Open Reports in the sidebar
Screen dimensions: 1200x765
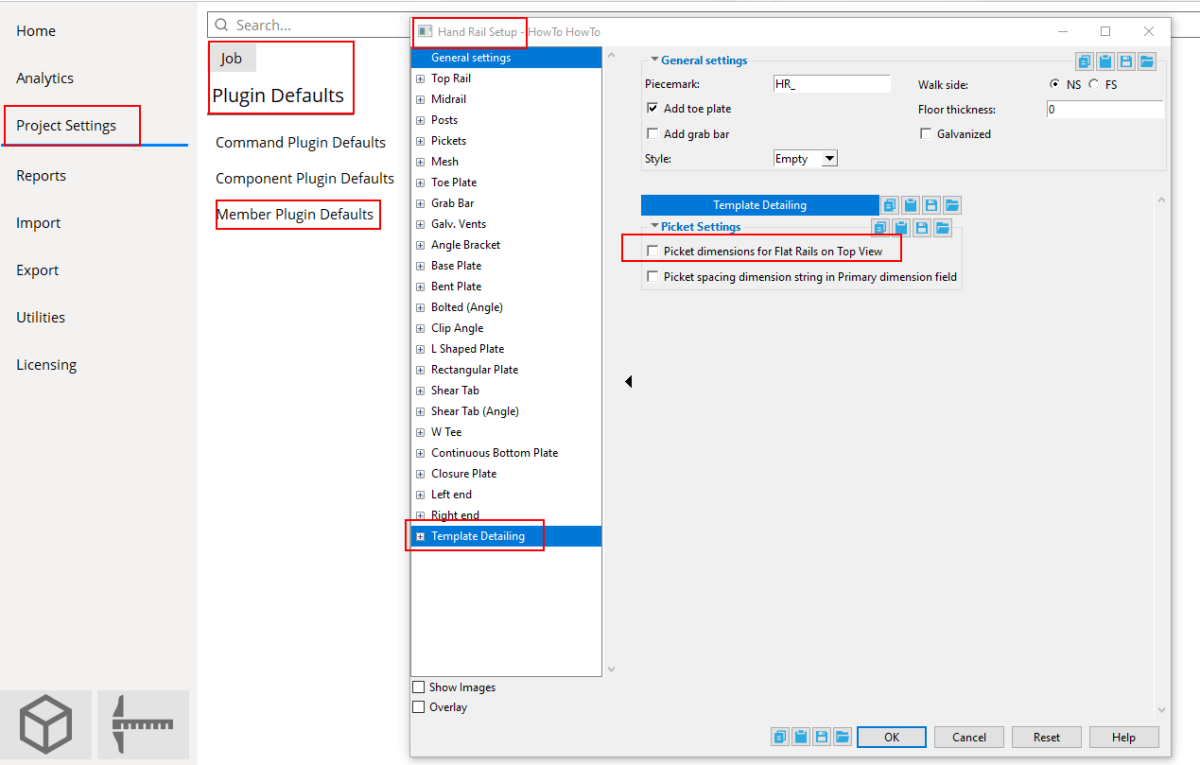point(41,175)
